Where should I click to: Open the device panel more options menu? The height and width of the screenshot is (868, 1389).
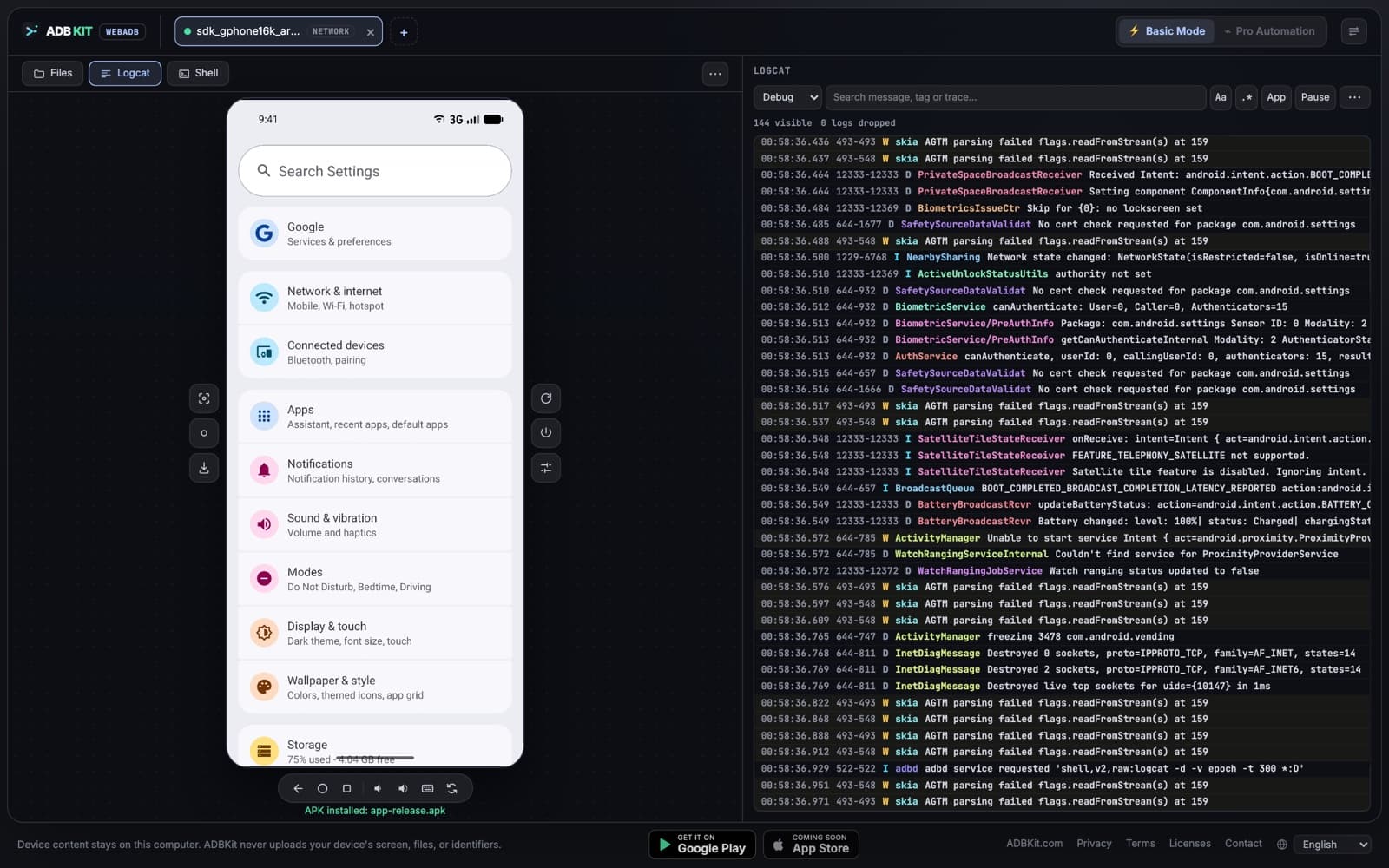click(715, 74)
